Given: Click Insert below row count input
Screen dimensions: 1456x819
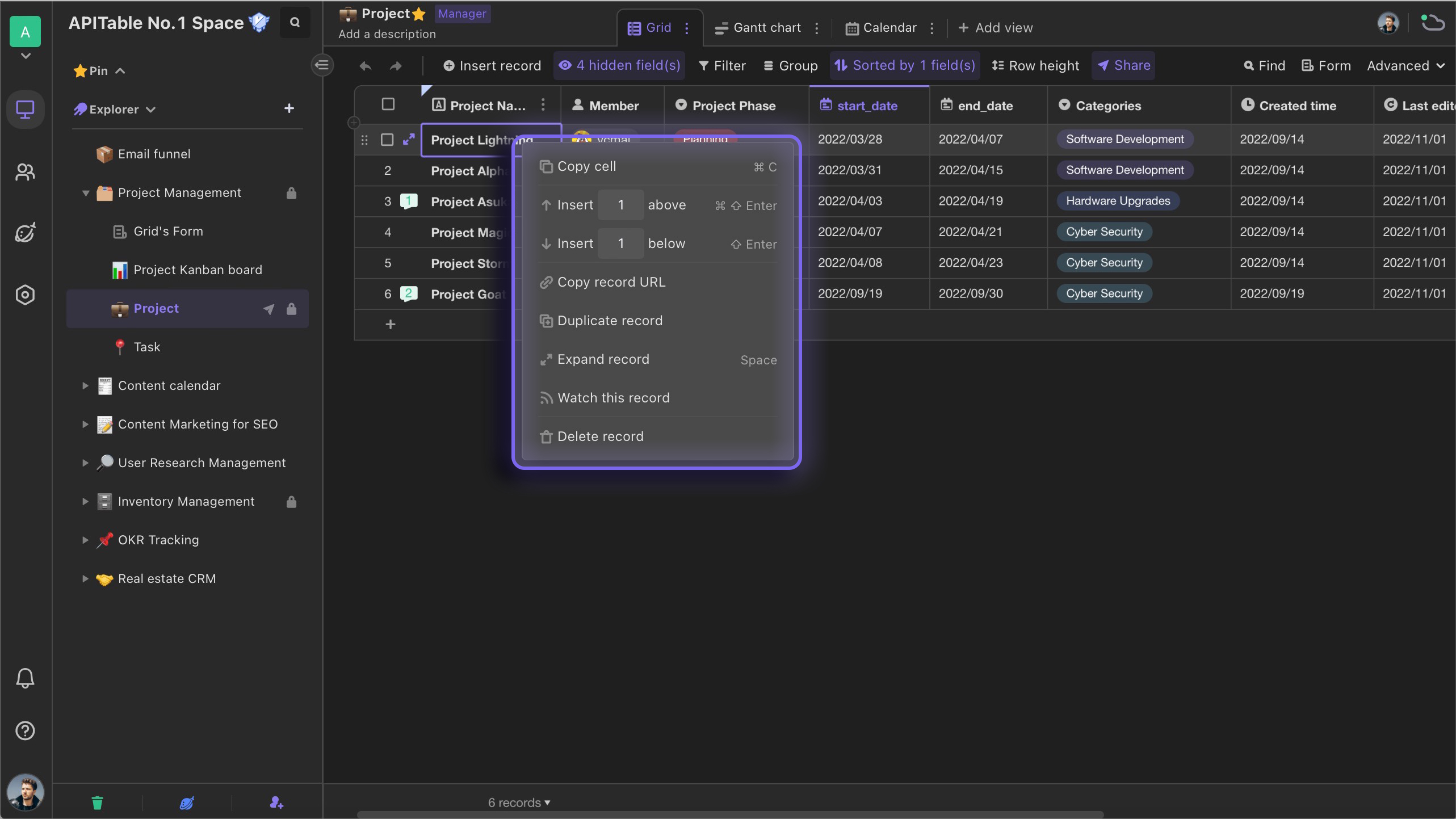Looking at the screenshot, I should click(620, 243).
